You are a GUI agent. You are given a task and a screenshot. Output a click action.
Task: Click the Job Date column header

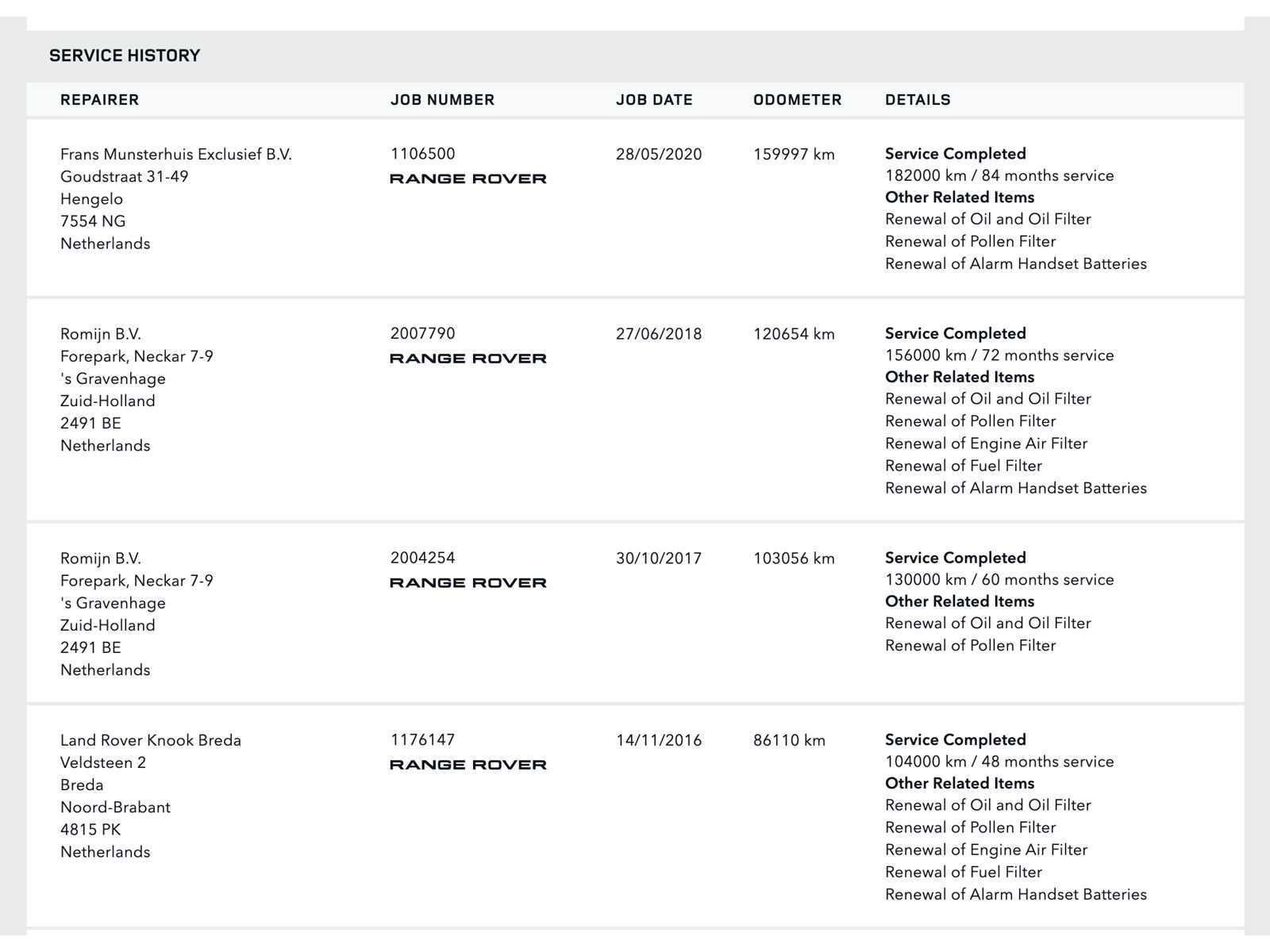(x=654, y=100)
